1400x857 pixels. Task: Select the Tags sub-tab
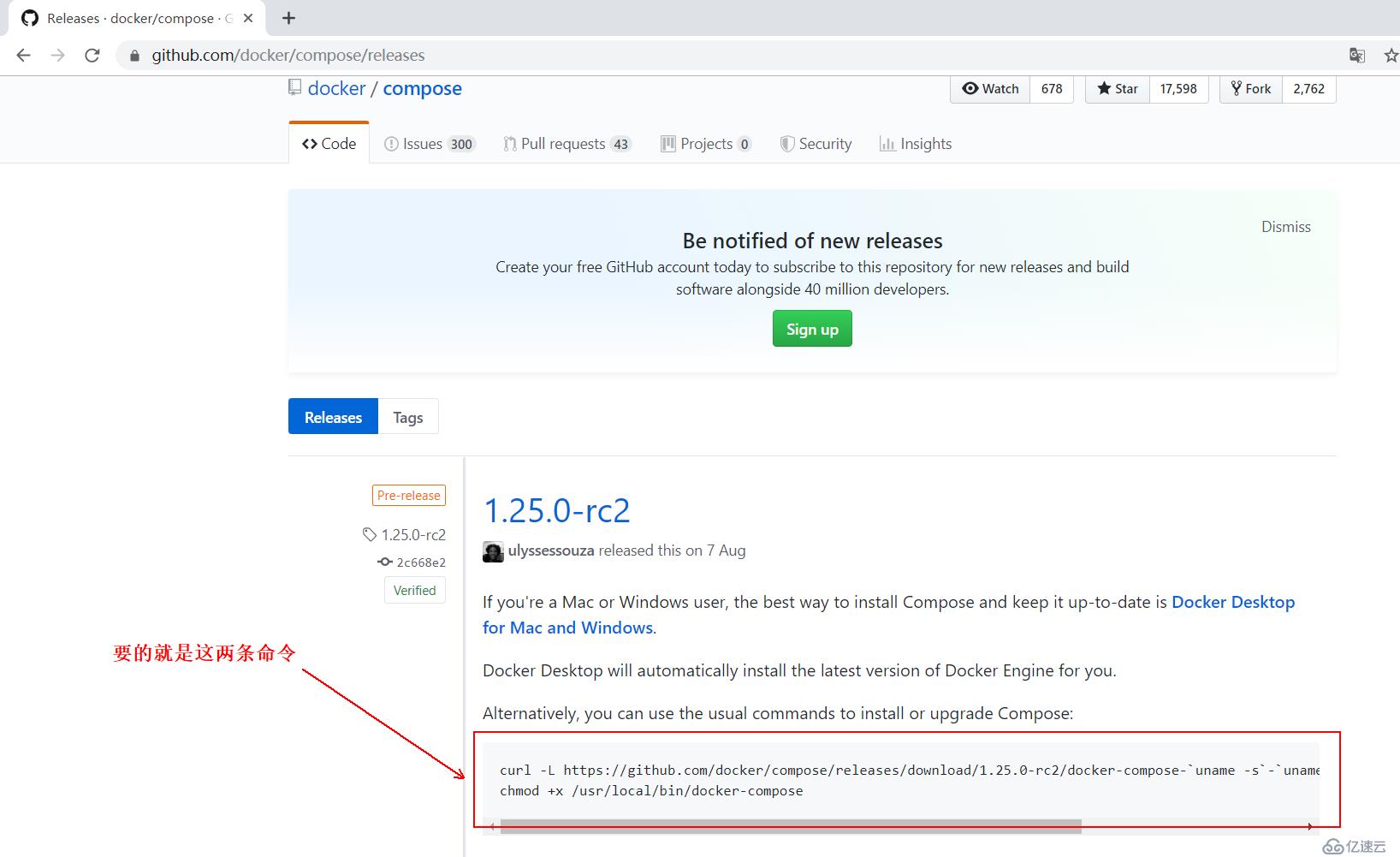click(408, 417)
